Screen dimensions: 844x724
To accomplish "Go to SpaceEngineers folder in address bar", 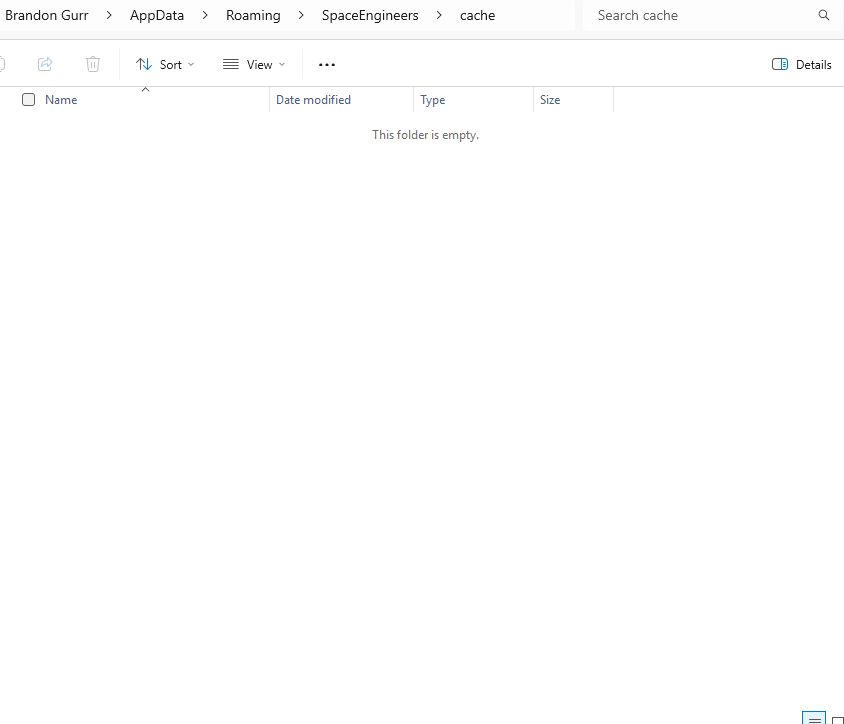I will pos(370,16).
